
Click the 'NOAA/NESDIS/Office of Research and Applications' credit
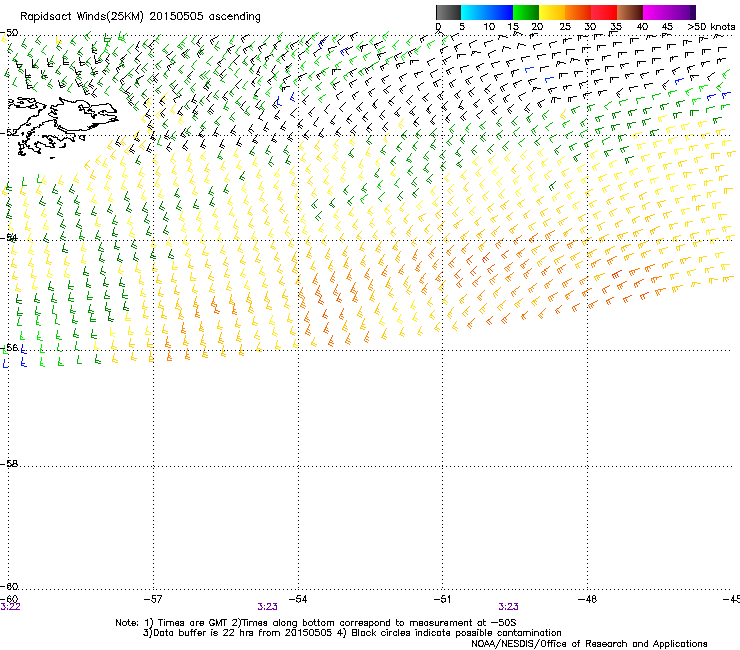click(x=589, y=644)
